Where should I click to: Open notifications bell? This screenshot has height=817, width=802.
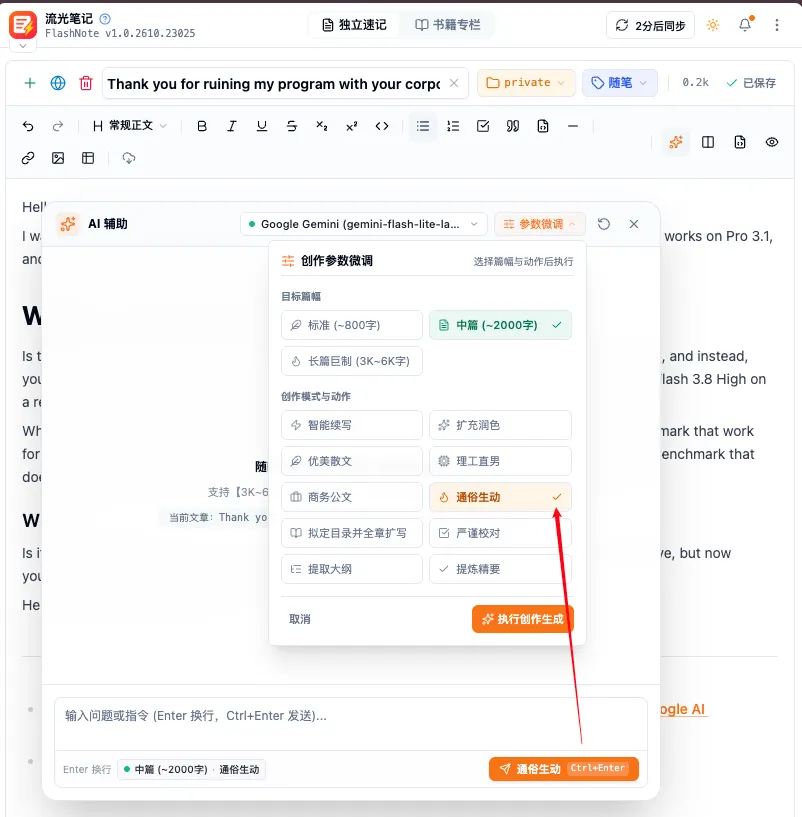pos(745,25)
